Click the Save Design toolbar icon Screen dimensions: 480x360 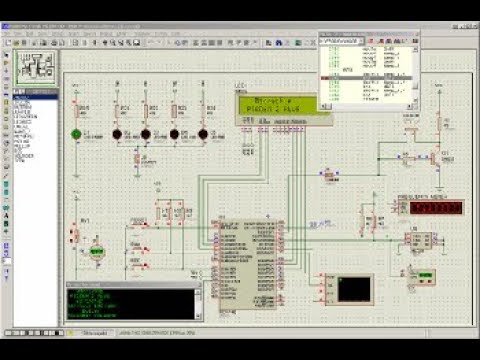[24, 43]
